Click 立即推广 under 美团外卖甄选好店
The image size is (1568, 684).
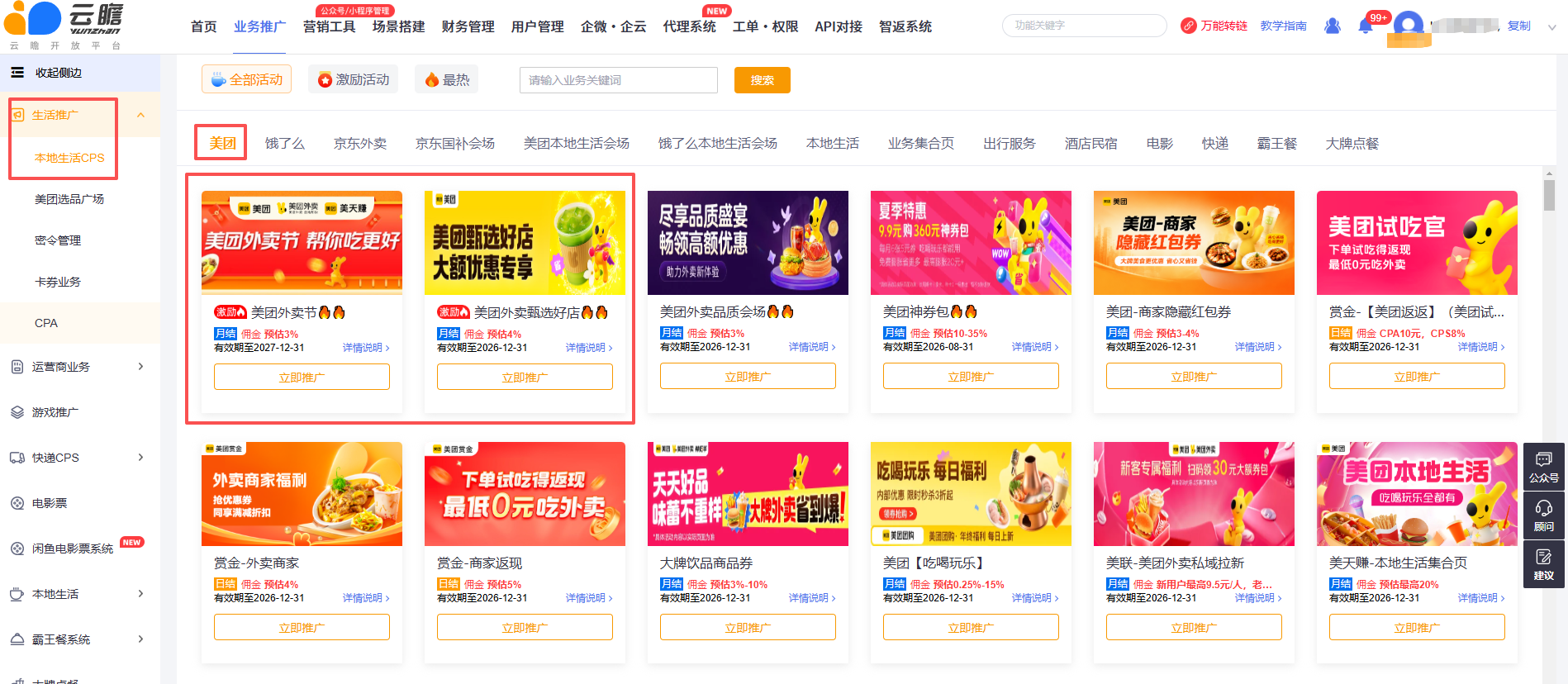click(x=525, y=378)
